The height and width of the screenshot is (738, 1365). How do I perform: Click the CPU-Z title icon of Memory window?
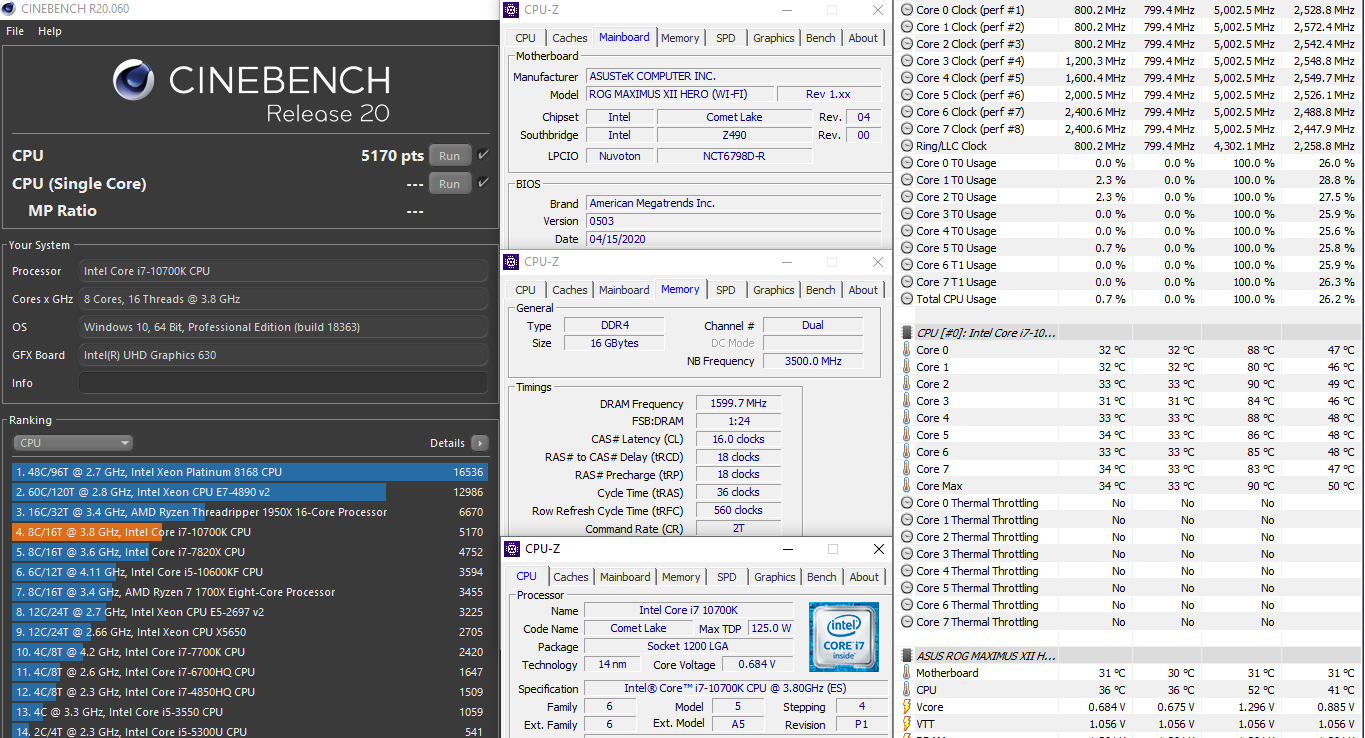513,262
